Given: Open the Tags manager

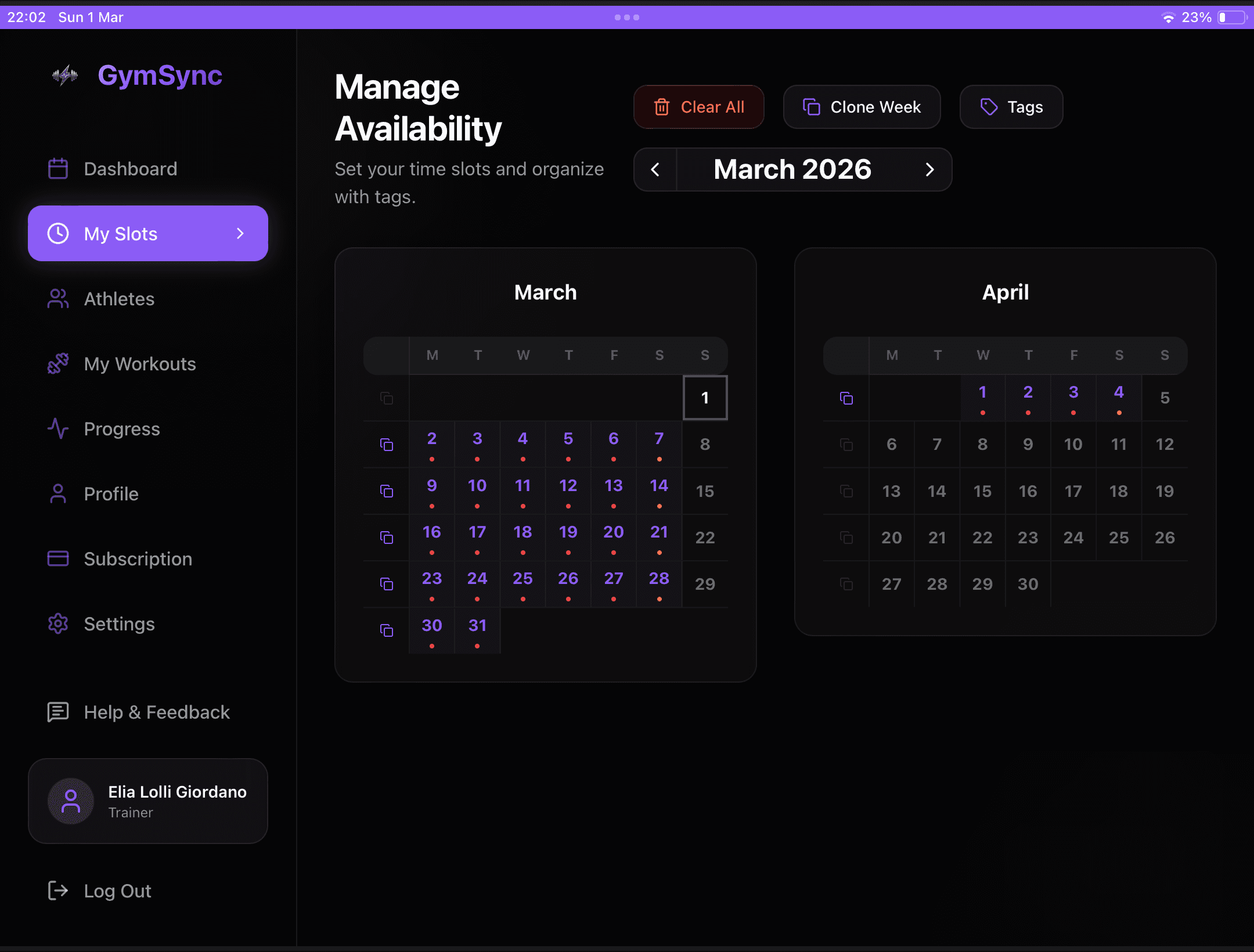Looking at the screenshot, I should coord(1011,107).
